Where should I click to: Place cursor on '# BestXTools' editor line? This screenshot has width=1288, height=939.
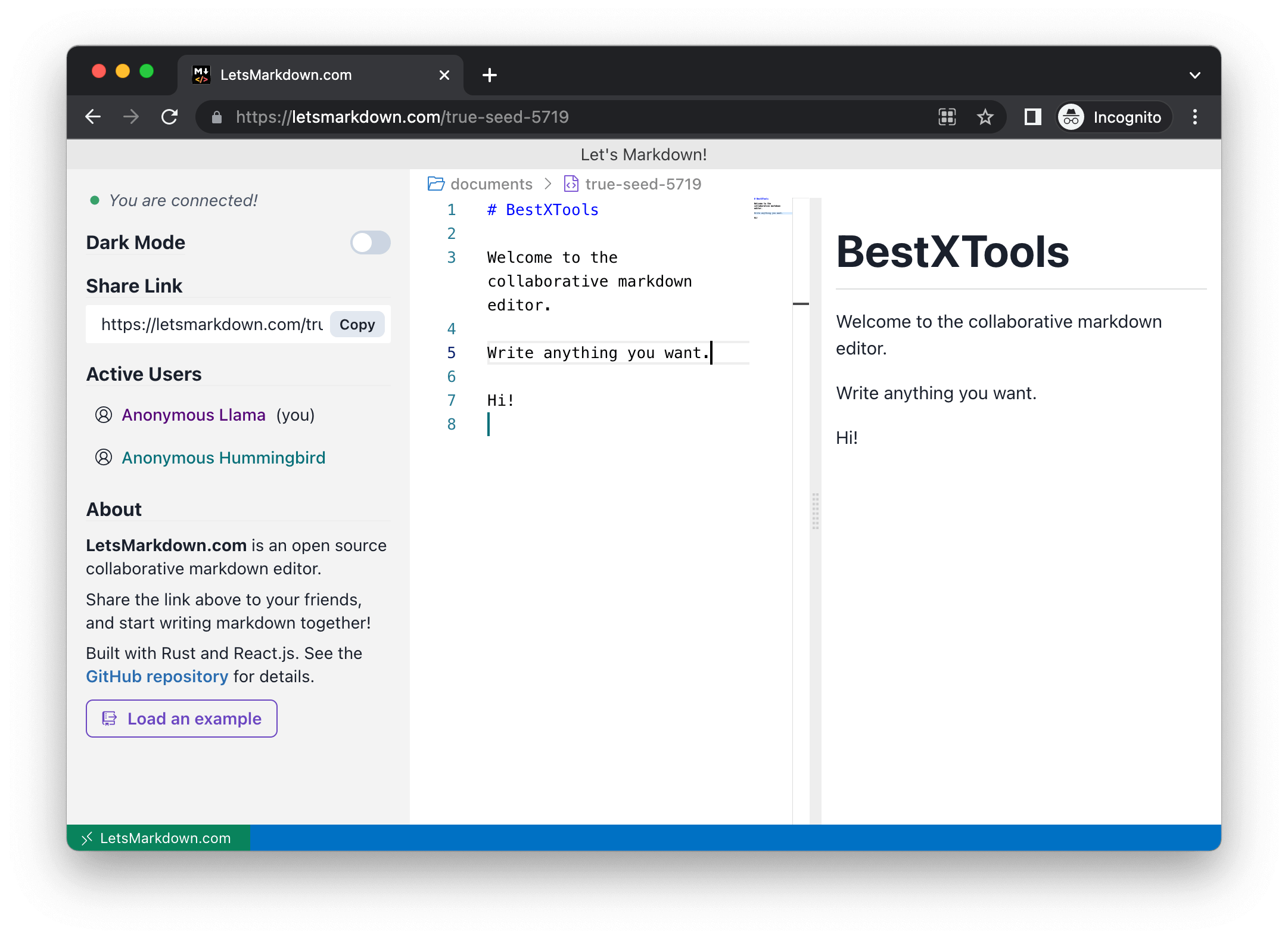(x=543, y=210)
